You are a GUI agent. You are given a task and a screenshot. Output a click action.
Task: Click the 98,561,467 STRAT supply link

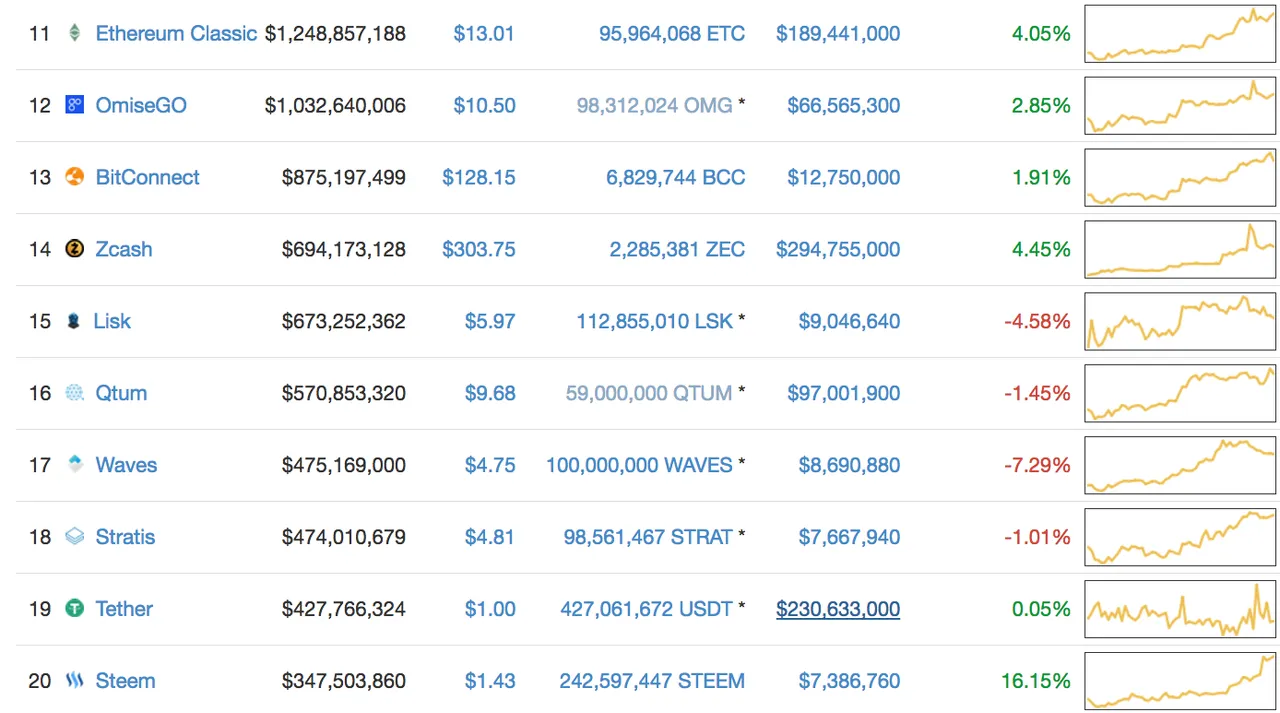(x=648, y=537)
